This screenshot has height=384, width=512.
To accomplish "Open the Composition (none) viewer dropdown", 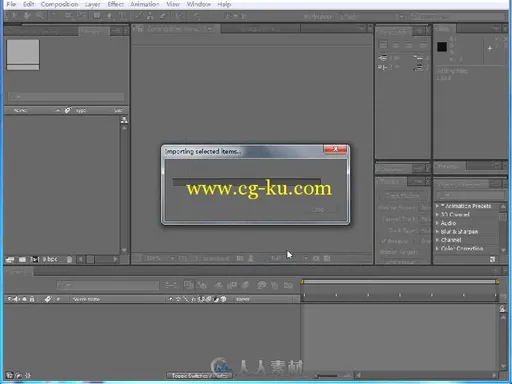I will click(210, 29).
